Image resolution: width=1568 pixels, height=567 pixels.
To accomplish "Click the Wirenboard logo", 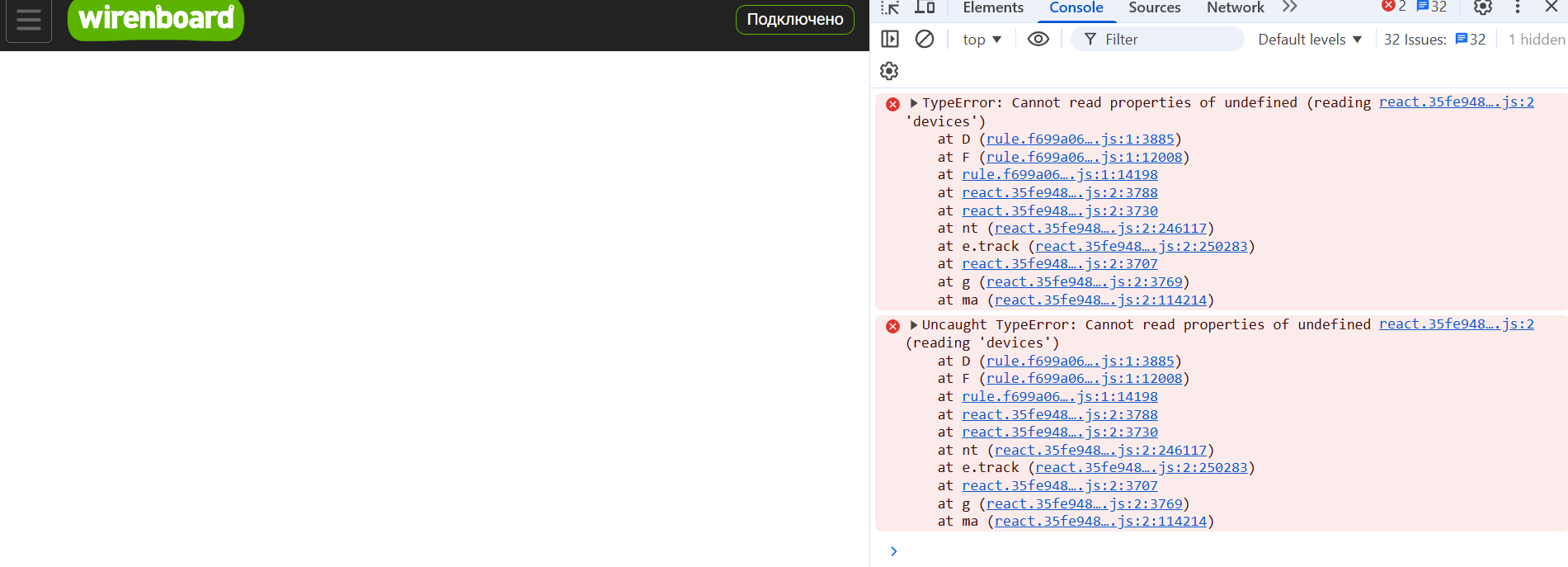I will click(x=156, y=18).
